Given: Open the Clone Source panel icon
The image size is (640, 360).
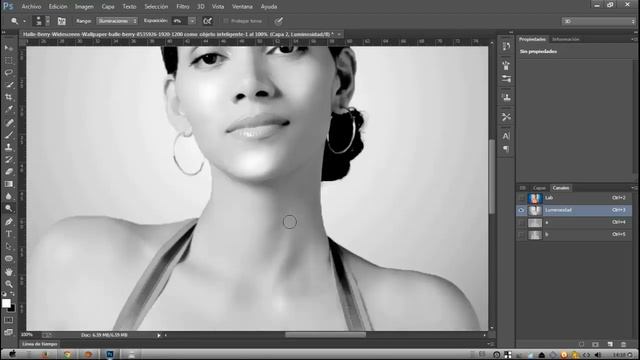Looking at the screenshot, I should coord(506,97).
